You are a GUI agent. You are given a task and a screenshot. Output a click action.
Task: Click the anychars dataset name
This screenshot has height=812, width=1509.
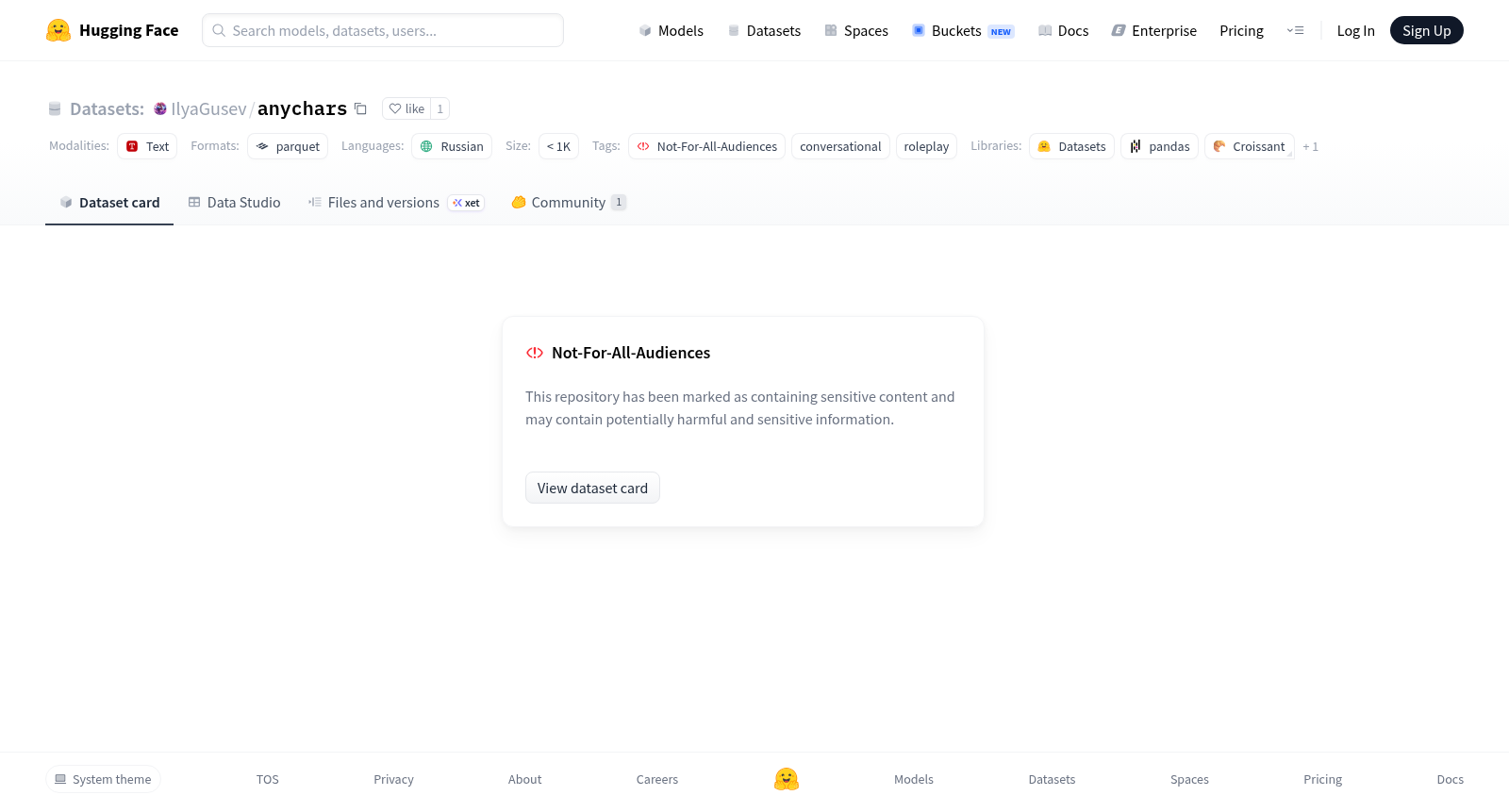(x=302, y=108)
